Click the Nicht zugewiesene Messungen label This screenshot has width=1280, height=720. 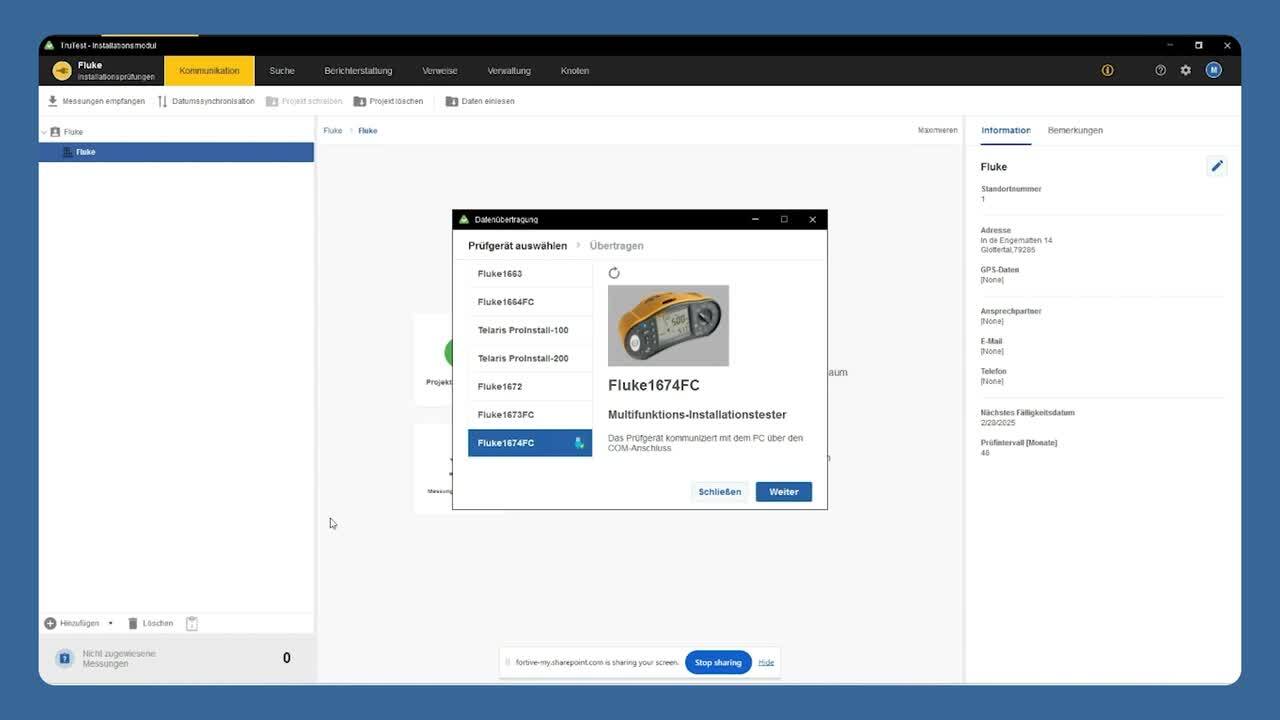point(119,658)
